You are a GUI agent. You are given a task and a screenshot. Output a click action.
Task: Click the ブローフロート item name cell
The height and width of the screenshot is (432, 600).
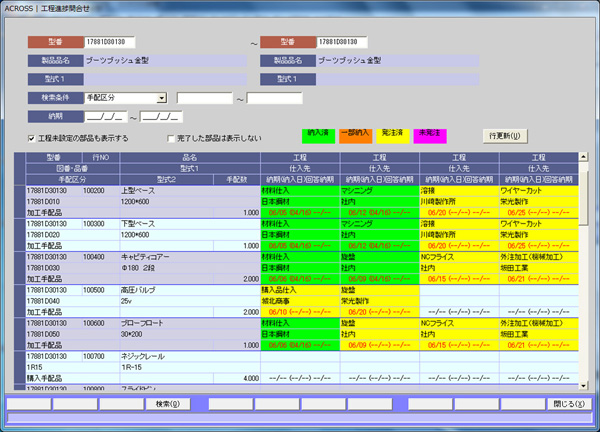[190, 323]
